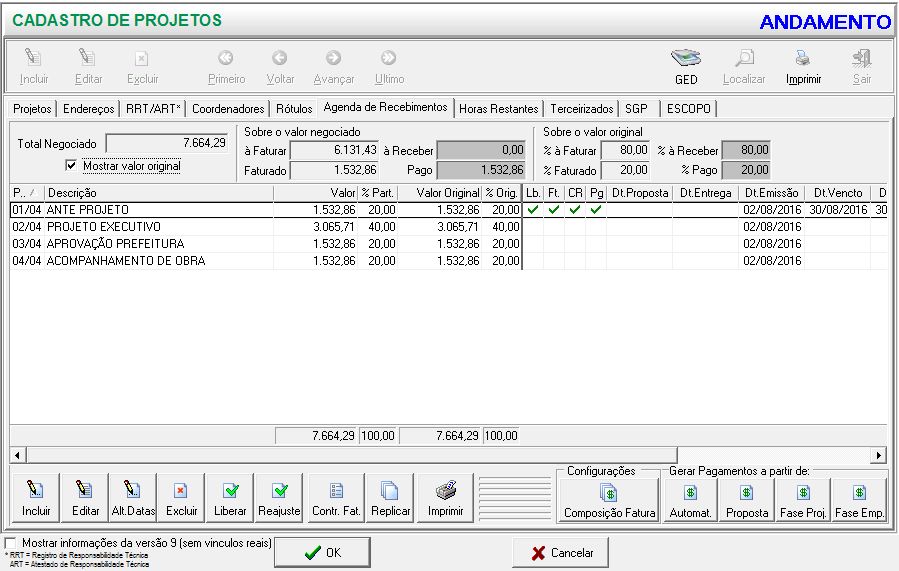Click the Reajuste button

(279, 498)
